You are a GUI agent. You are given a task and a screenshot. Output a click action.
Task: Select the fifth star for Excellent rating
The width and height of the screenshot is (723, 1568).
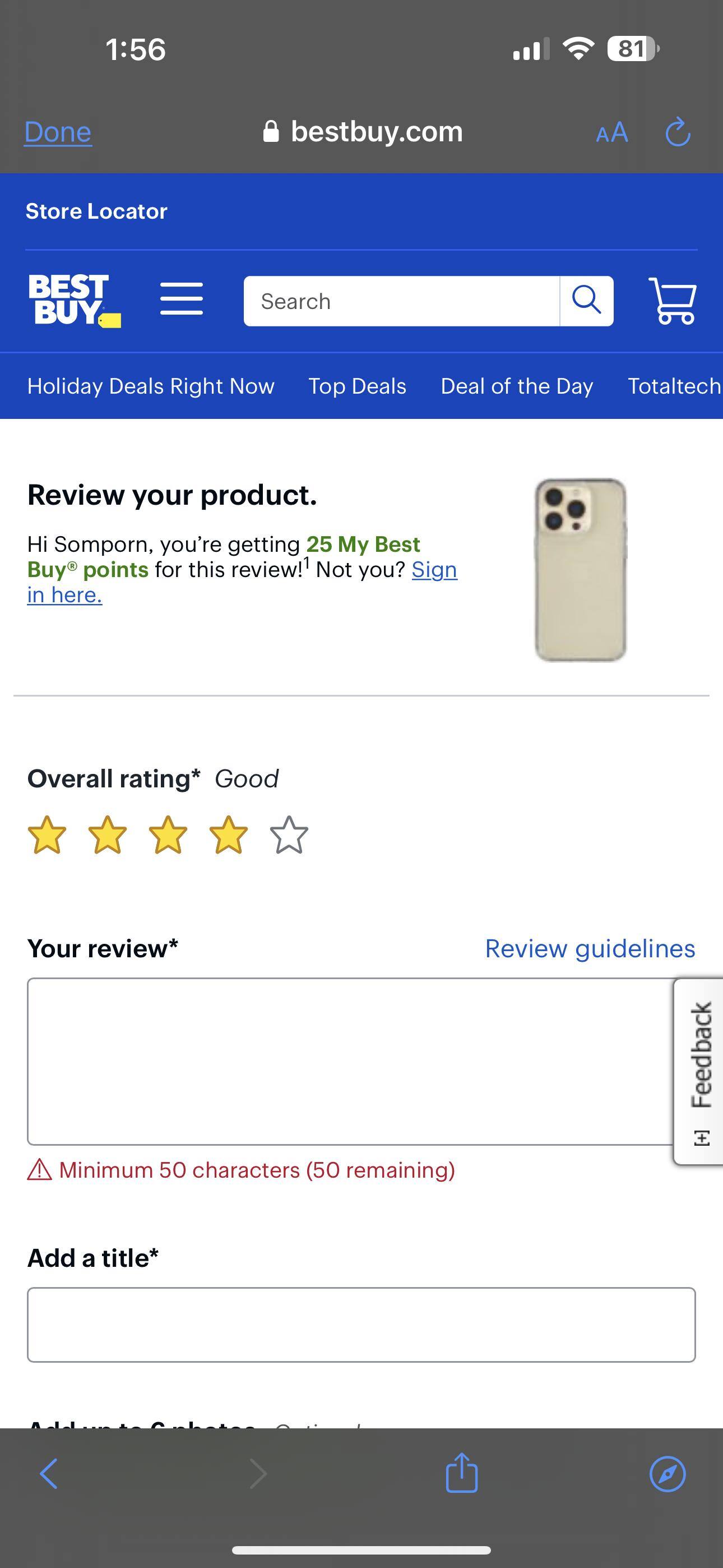pyautogui.click(x=288, y=838)
